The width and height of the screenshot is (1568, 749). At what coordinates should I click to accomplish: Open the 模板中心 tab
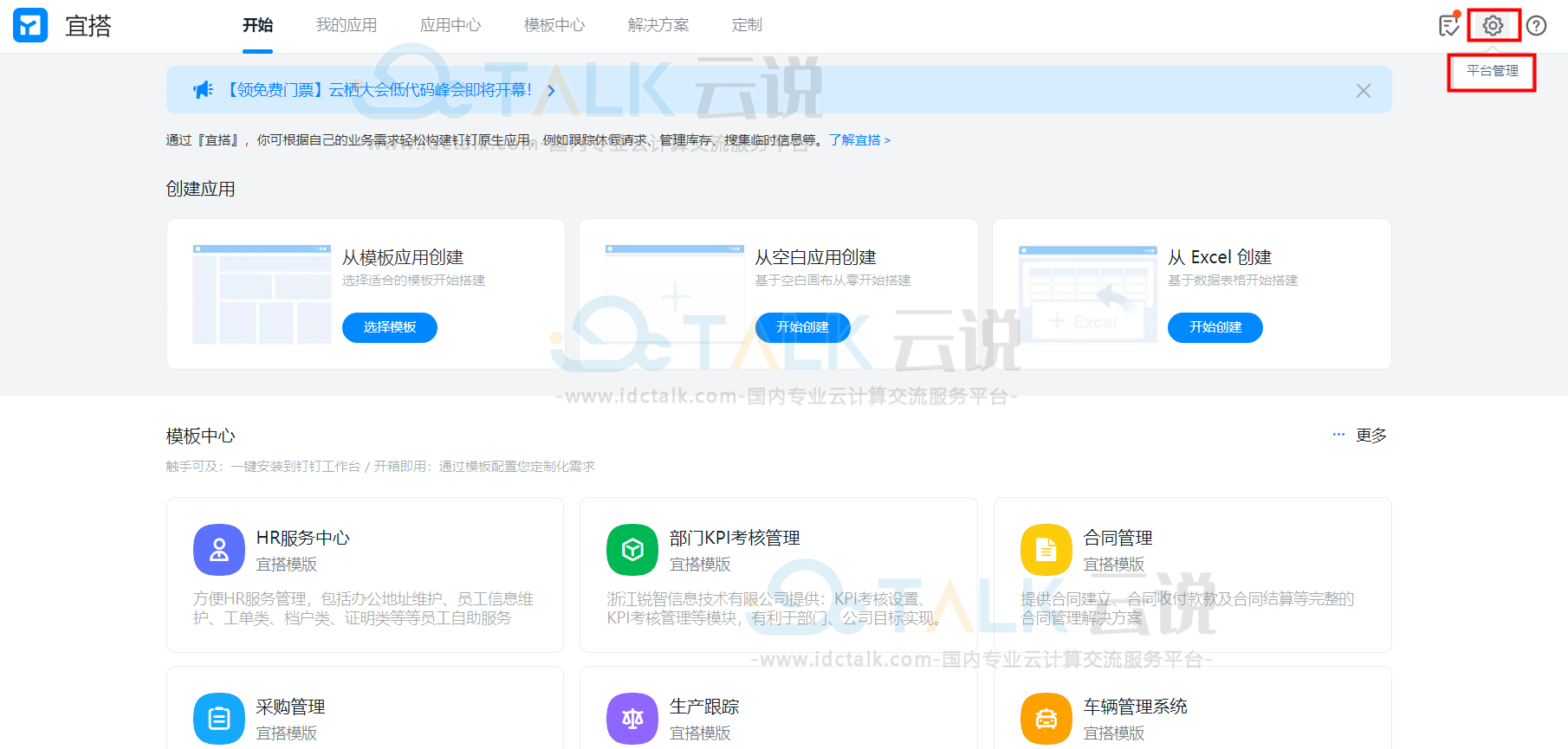point(554,25)
